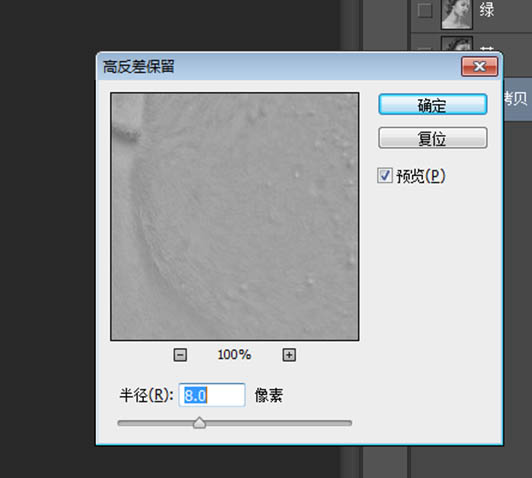Close the 高反差保留 dialog with X
Screen dimensions: 532x478
click(479, 66)
